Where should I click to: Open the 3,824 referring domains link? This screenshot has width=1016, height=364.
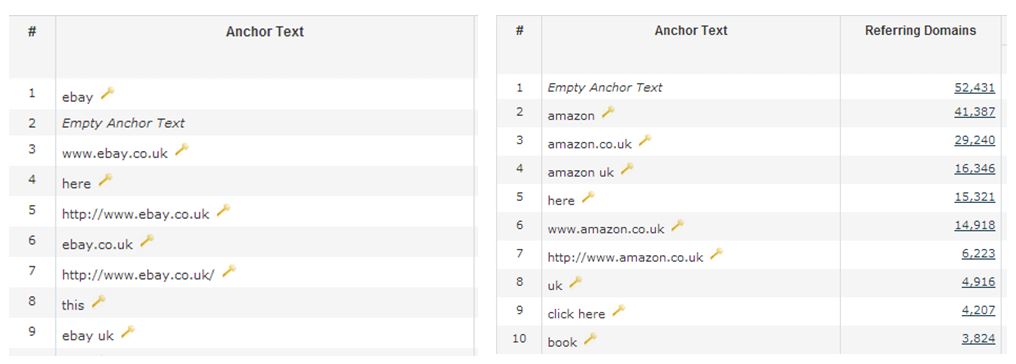point(978,338)
